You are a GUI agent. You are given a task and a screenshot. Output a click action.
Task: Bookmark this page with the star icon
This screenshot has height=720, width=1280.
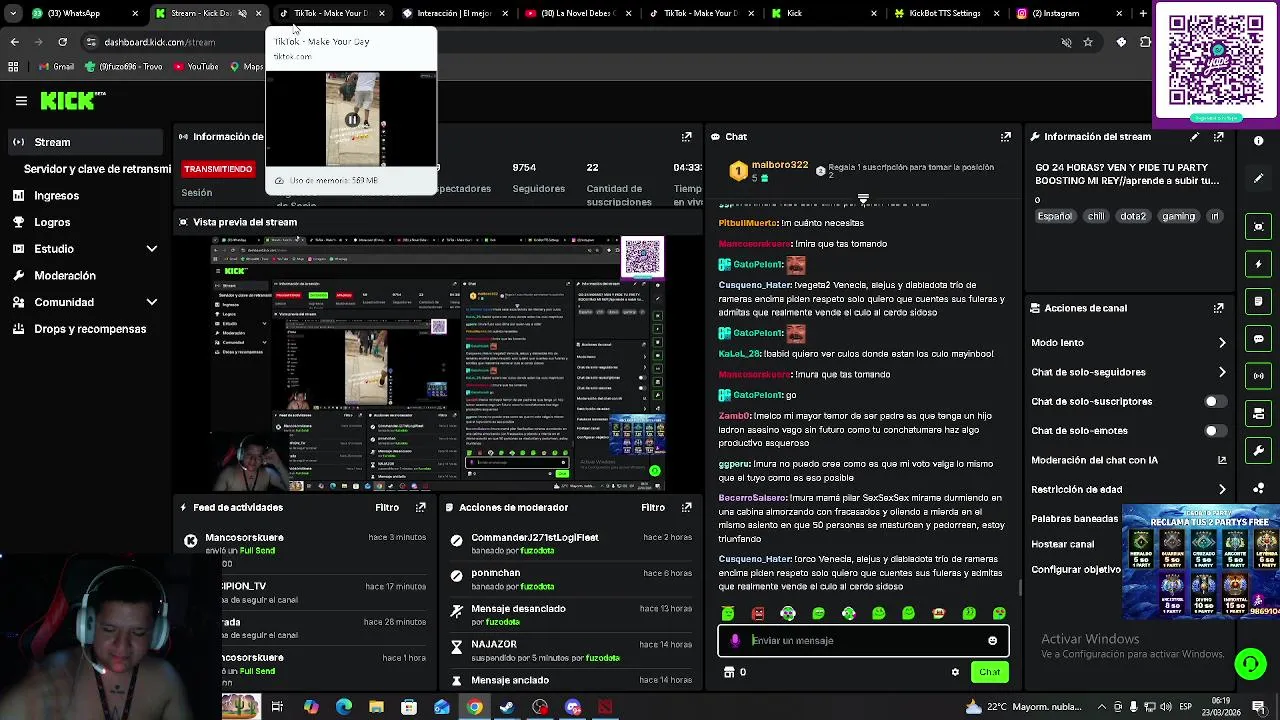click(x=1088, y=42)
